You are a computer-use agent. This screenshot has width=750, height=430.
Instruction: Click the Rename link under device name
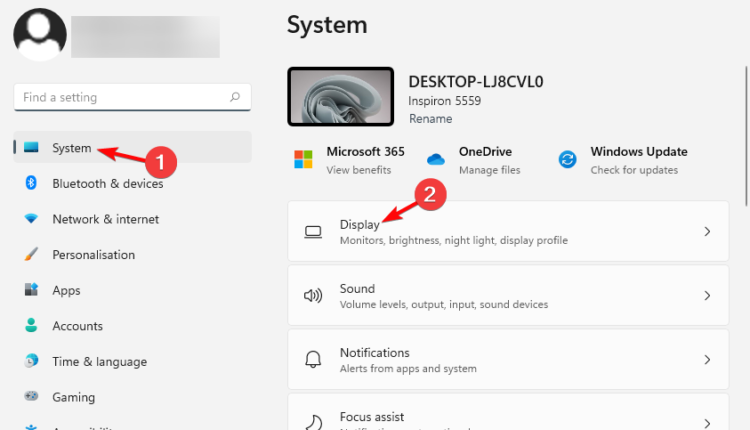pyautogui.click(x=430, y=119)
